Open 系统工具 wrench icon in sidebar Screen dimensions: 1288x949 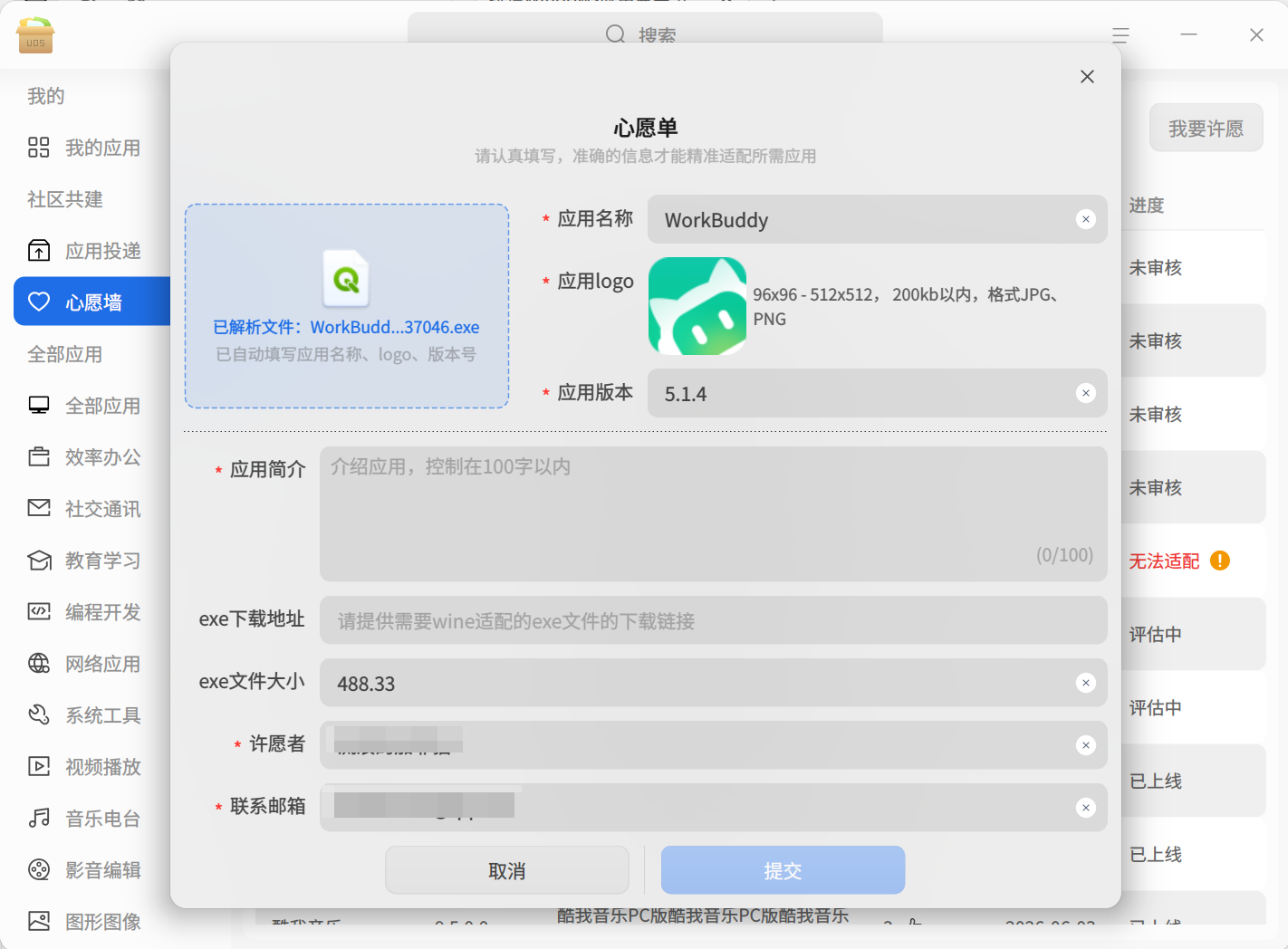[39, 715]
